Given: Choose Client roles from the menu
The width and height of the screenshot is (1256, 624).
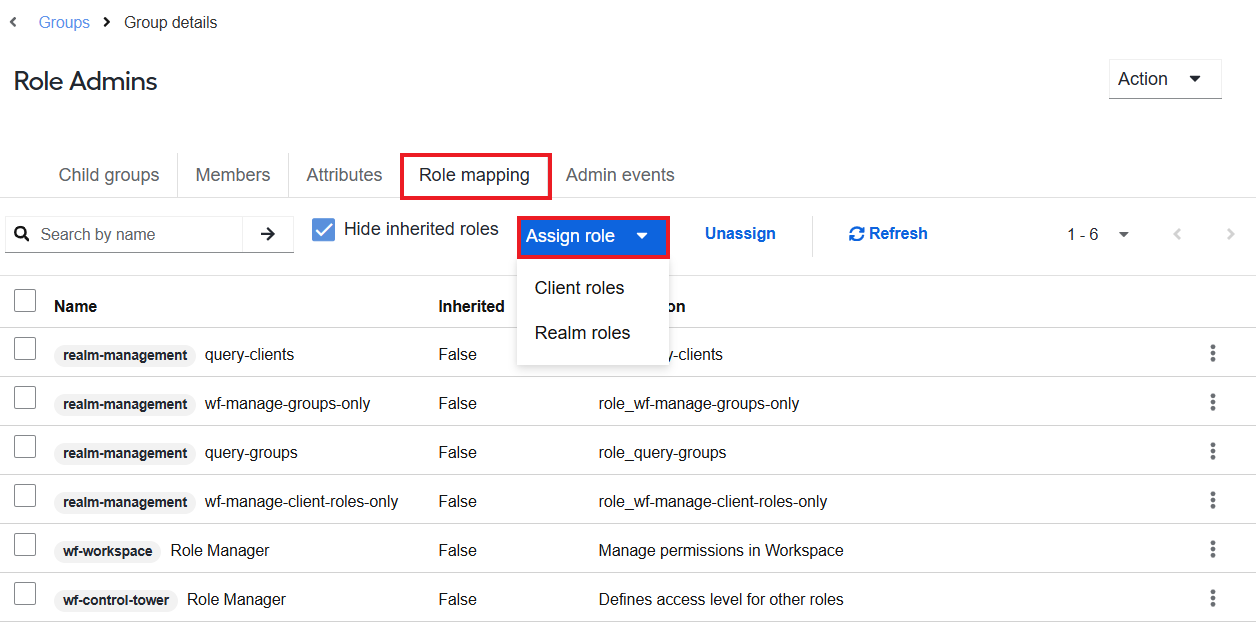Looking at the screenshot, I should pos(579,288).
